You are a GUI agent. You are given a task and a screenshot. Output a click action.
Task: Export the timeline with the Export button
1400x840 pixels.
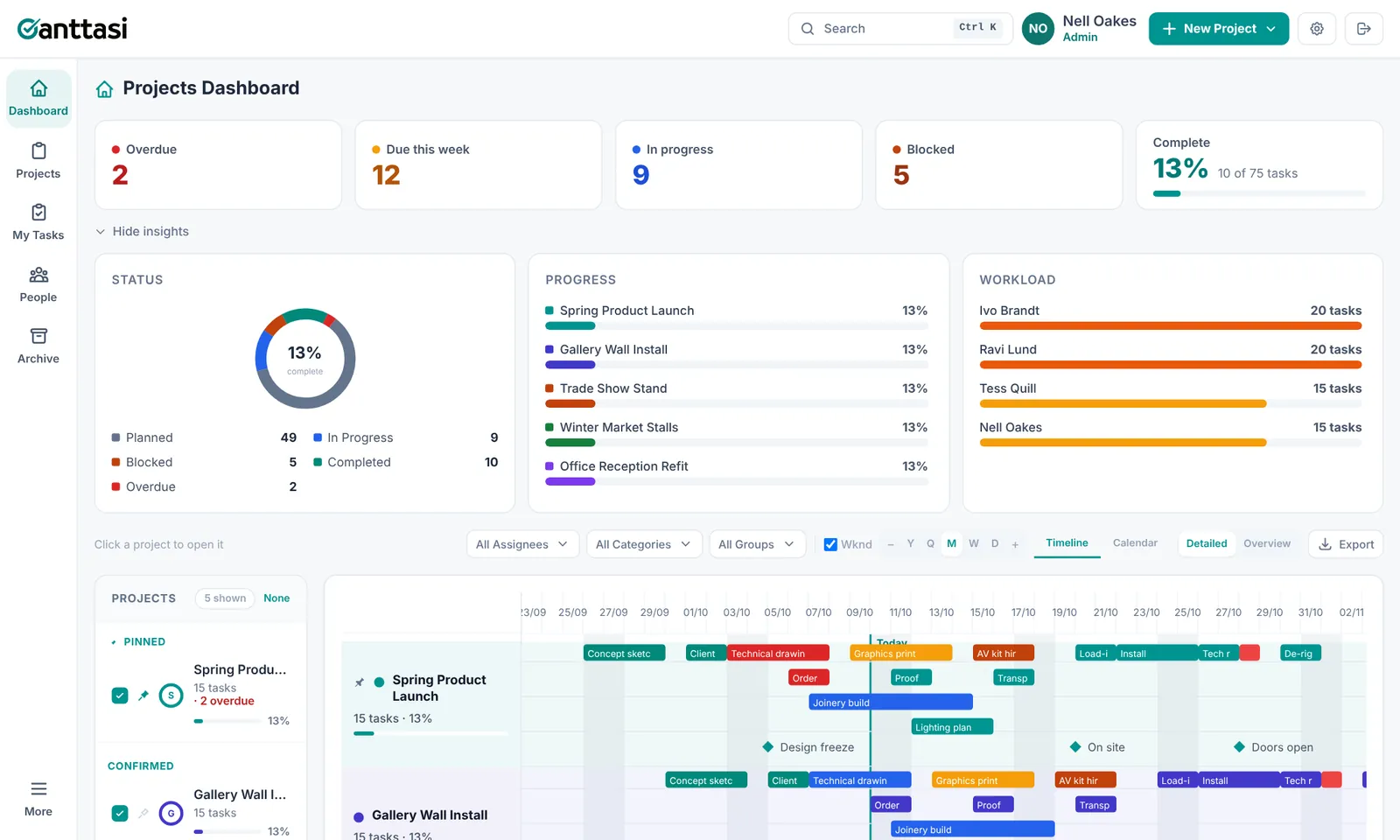tap(1346, 544)
